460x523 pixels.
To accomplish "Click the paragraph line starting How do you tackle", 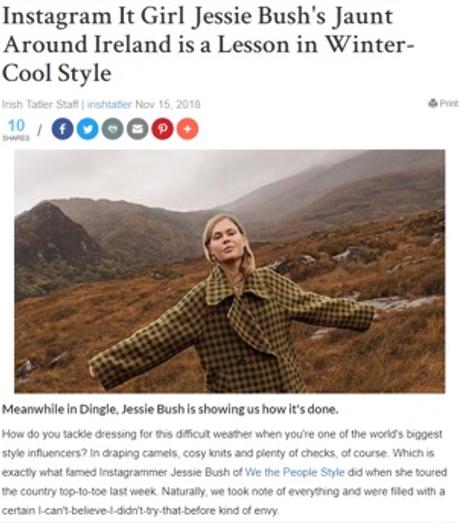I will 222,434.
